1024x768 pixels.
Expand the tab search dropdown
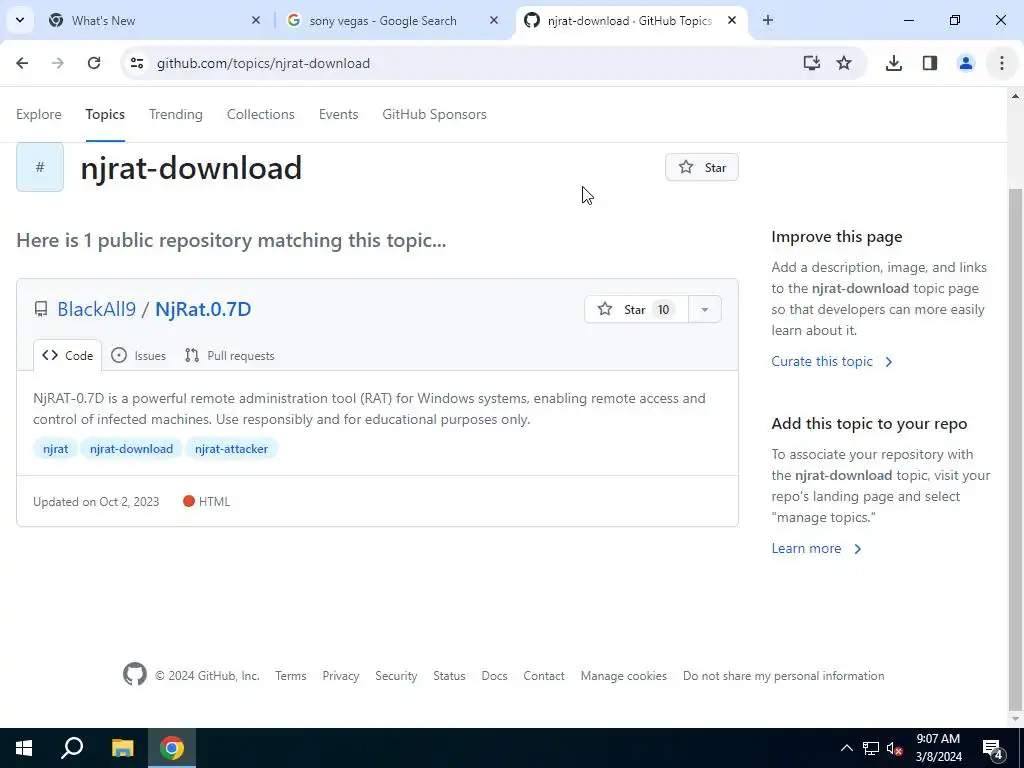[x=20, y=20]
